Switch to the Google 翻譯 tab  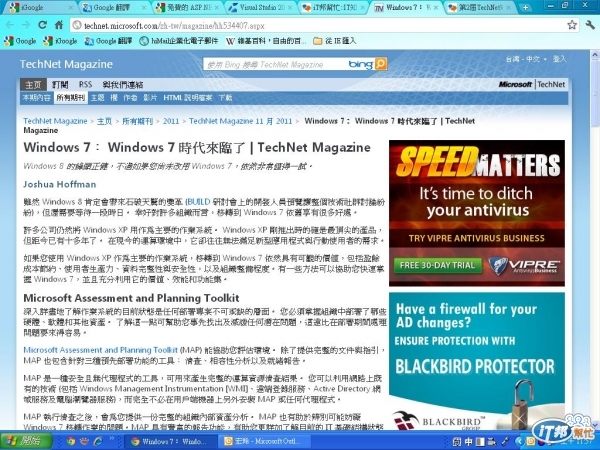pyautogui.click(x=113, y=7)
